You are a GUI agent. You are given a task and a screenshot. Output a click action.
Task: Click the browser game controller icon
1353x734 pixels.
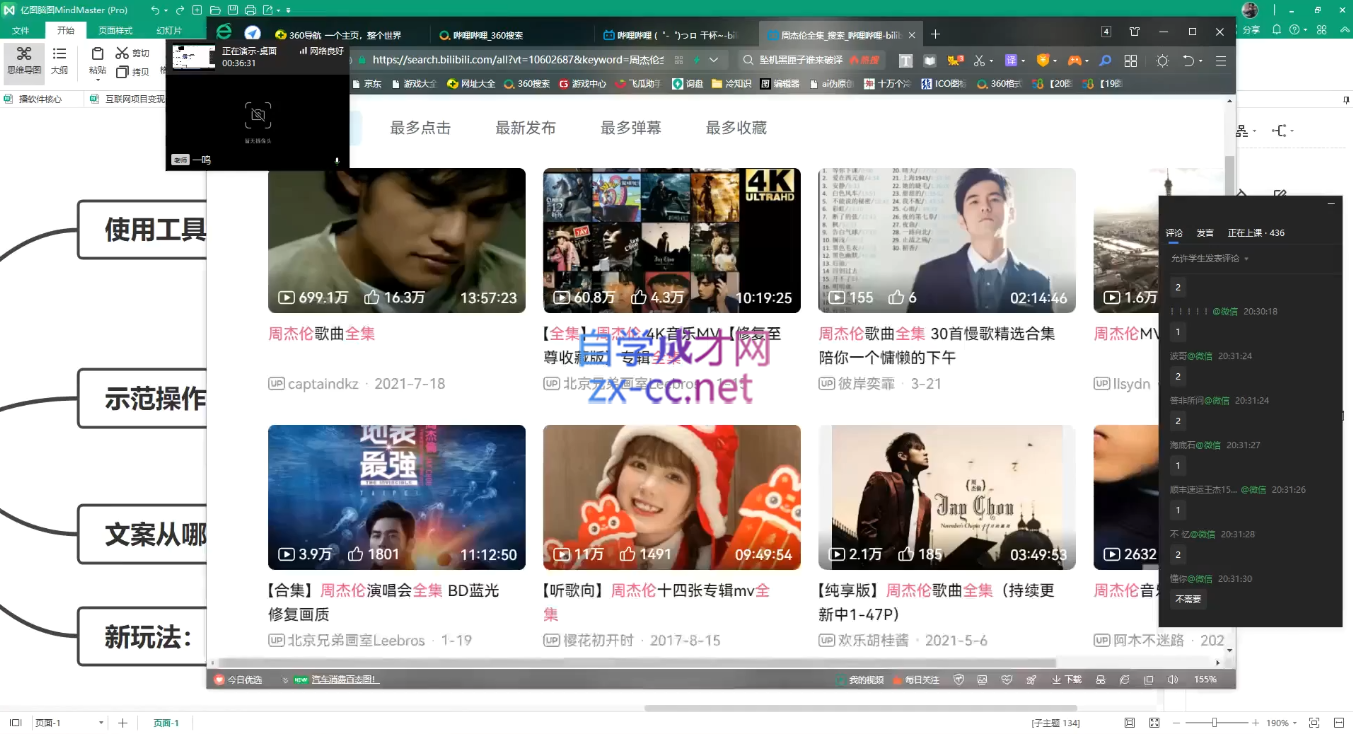tap(1075, 60)
